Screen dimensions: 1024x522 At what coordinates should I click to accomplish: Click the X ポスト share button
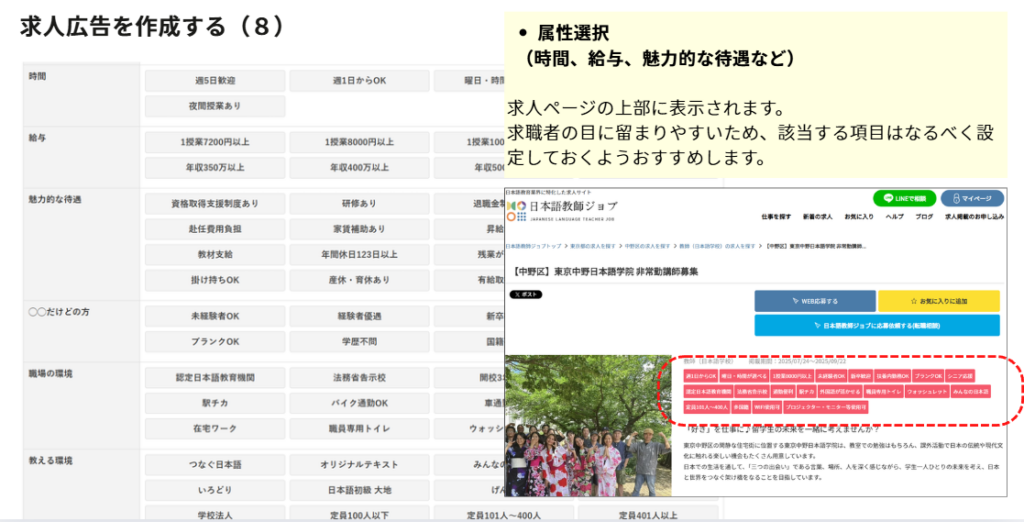tap(527, 295)
